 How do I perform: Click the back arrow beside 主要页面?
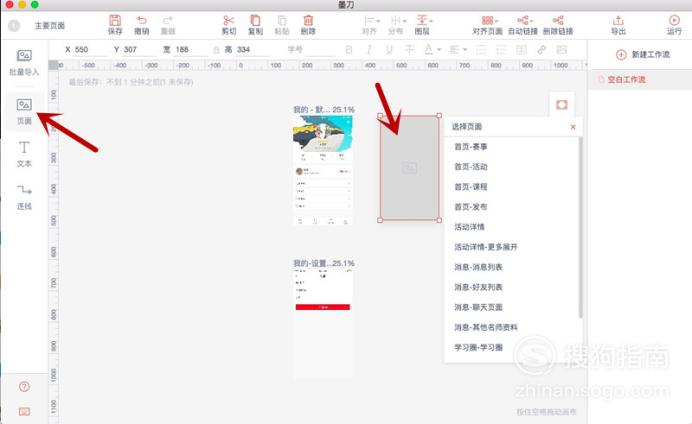tap(14, 26)
